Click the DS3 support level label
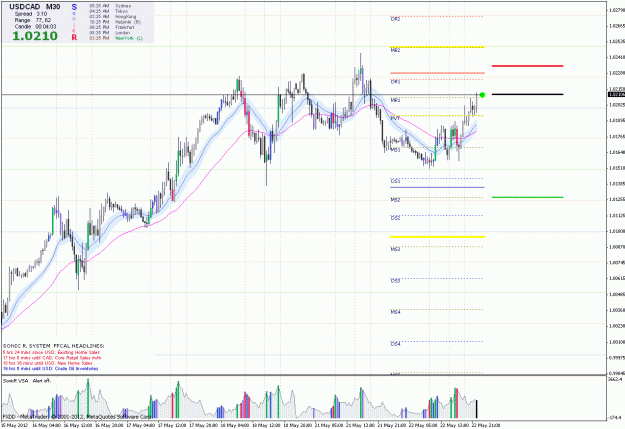 395,281
